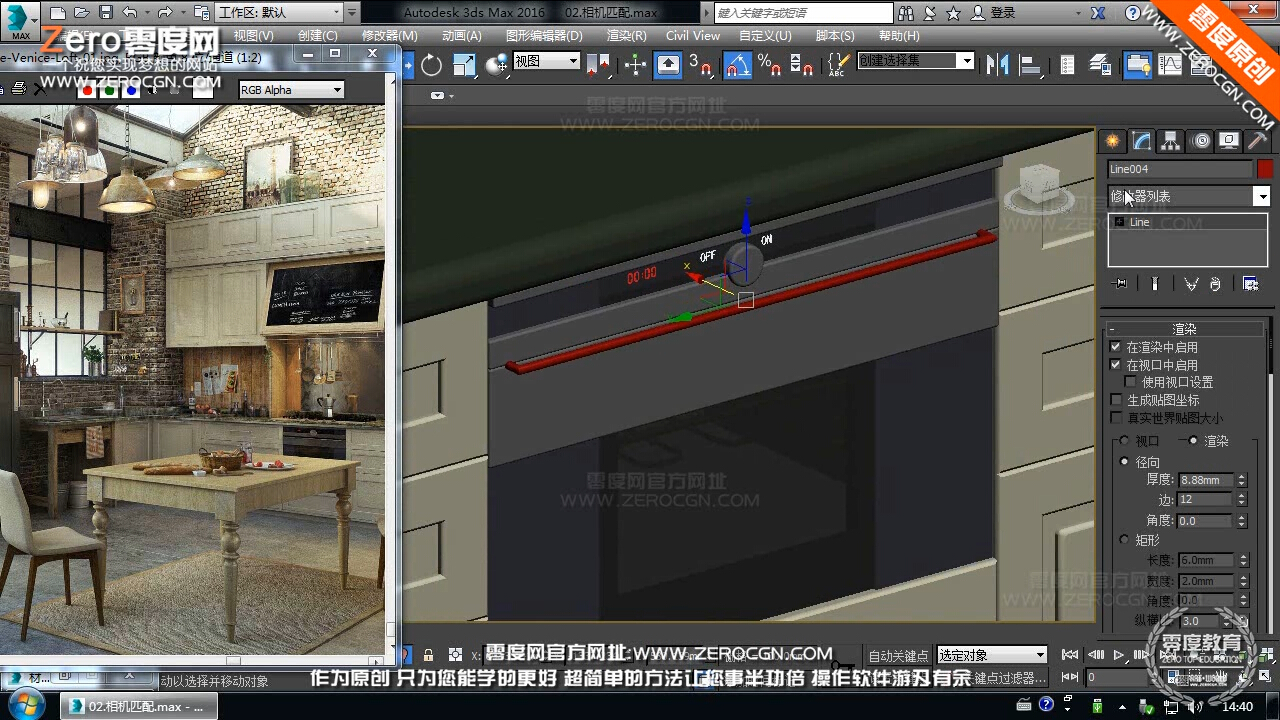Open the Display command panel tab
1280x720 pixels.
pos(1229,141)
